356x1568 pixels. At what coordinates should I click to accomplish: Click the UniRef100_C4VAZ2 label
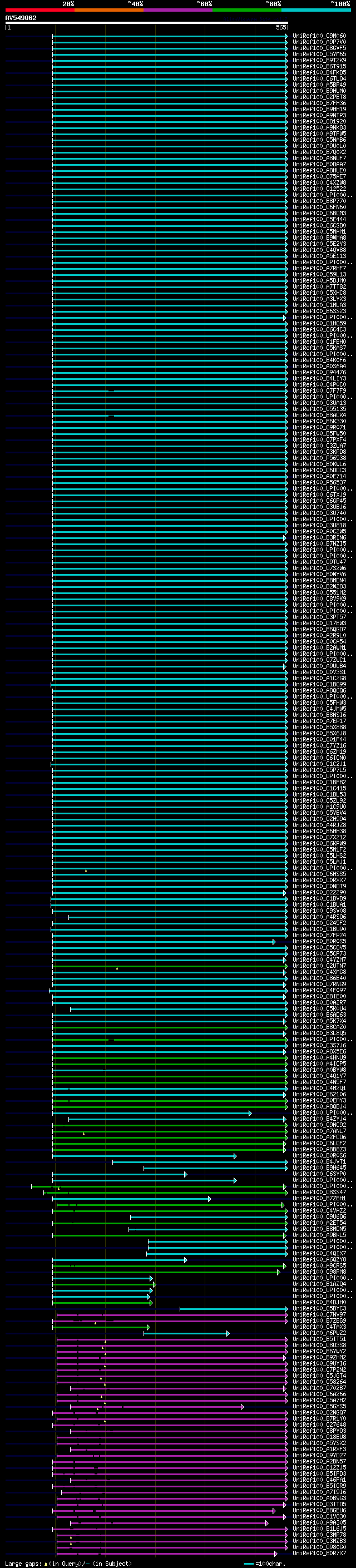[319, 1211]
